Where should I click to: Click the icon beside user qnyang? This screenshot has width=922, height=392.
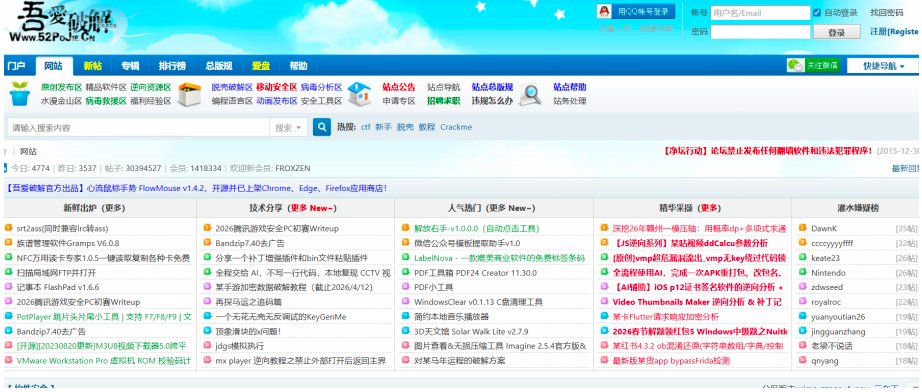click(x=803, y=360)
